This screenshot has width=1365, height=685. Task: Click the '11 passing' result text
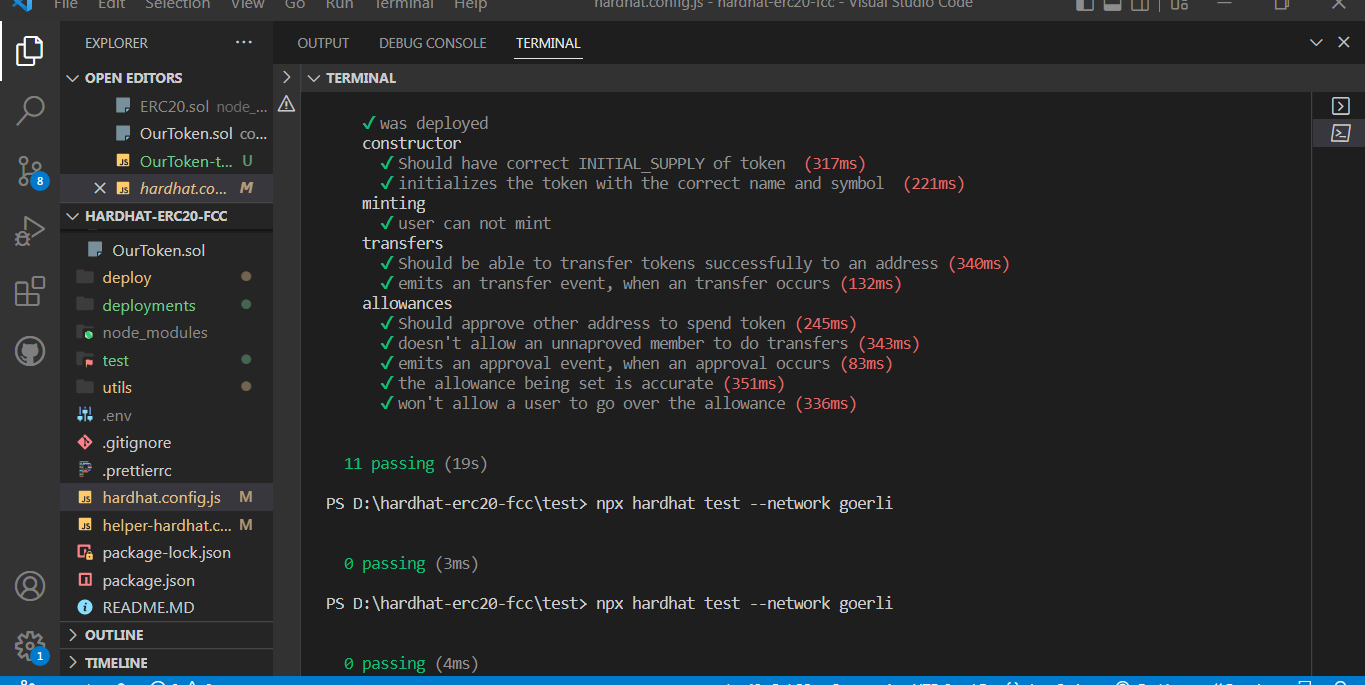click(x=389, y=464)
